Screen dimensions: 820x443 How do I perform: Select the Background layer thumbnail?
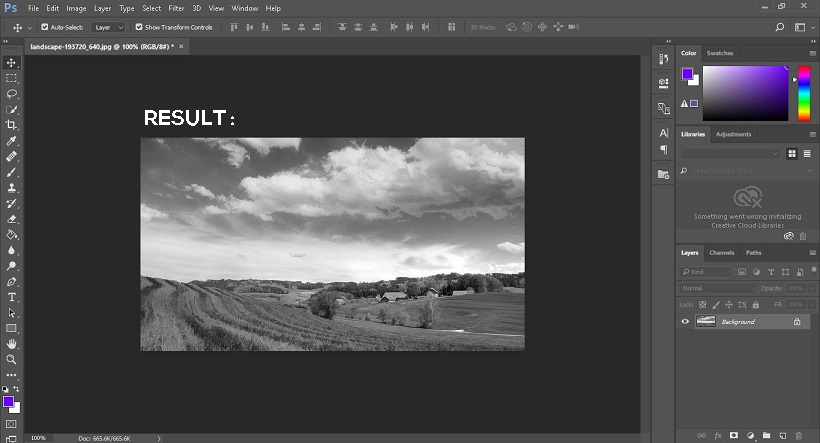click(x=706, y=322)
